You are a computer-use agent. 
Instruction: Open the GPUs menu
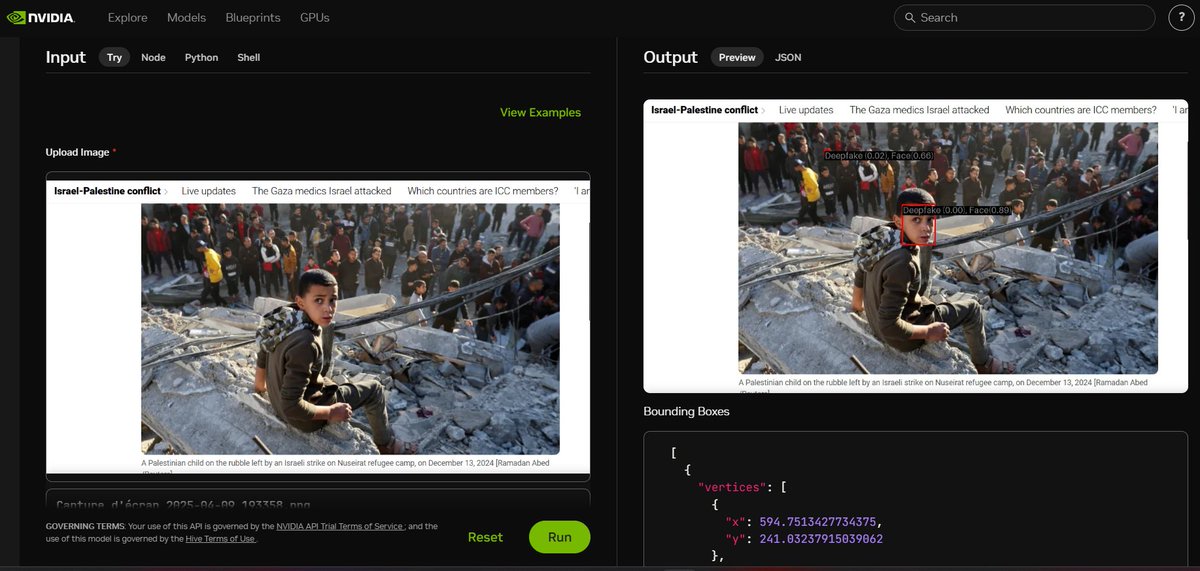pyautogui.click(x=315, y=18)
